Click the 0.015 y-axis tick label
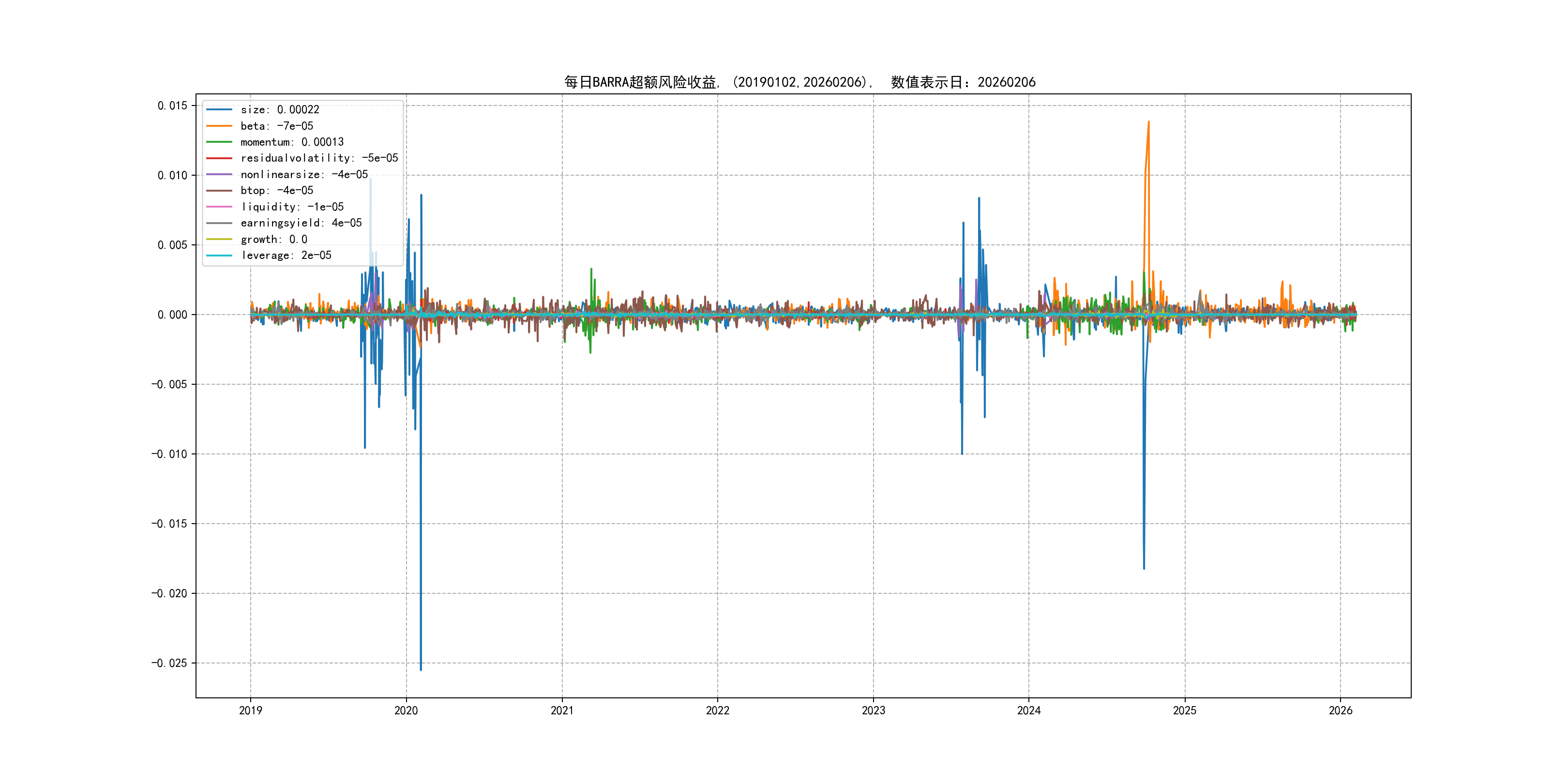The height and width of the screenshot is (784, 1568). (172, 106)
